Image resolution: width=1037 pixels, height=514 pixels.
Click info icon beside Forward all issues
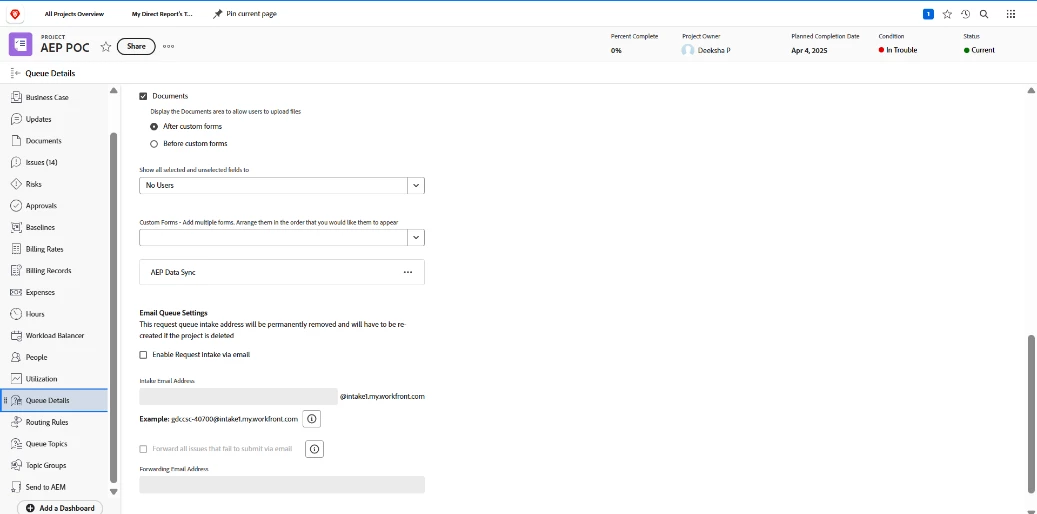click(315, 449)
